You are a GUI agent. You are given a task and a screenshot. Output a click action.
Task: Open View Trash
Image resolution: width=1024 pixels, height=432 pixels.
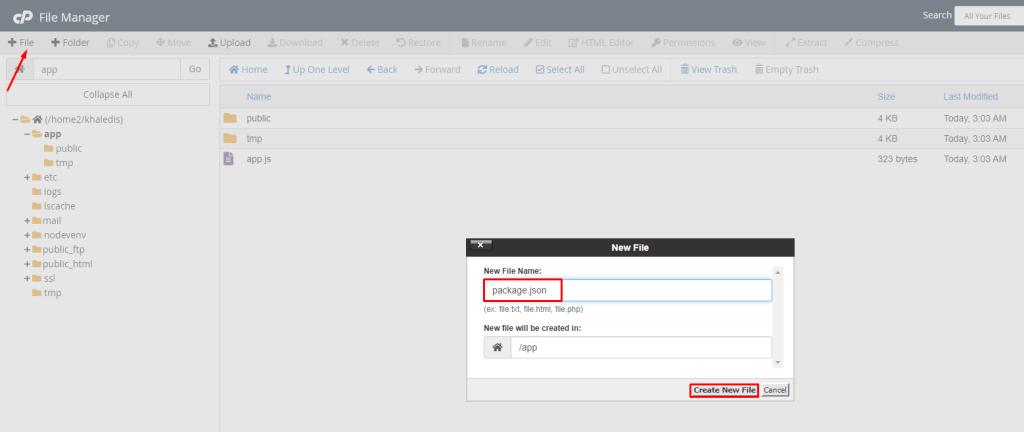(685, 70)
